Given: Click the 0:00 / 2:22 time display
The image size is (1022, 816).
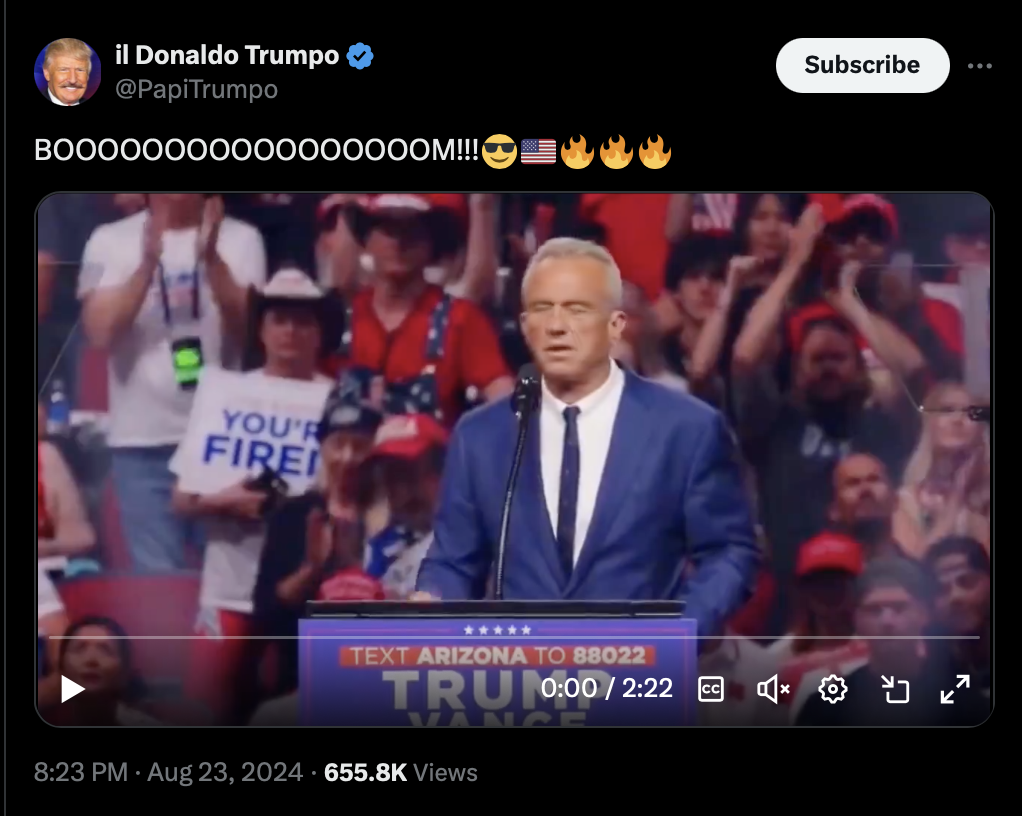Looking at the screenshot, I should pos(607,688).
